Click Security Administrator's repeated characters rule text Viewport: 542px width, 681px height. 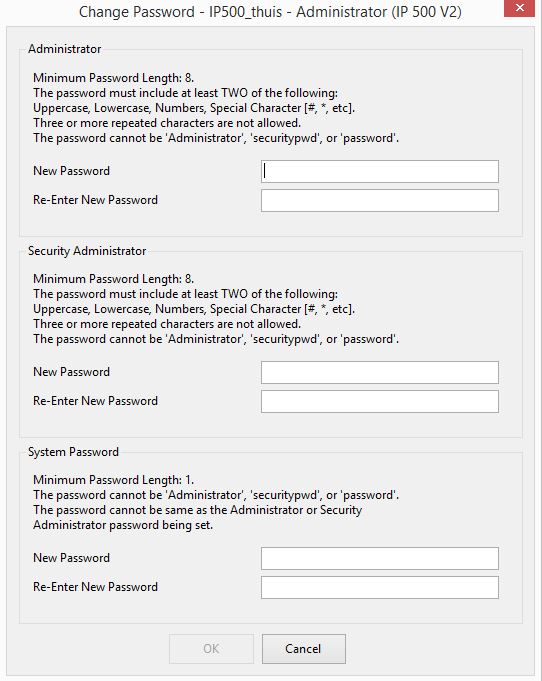coord(167,324)
